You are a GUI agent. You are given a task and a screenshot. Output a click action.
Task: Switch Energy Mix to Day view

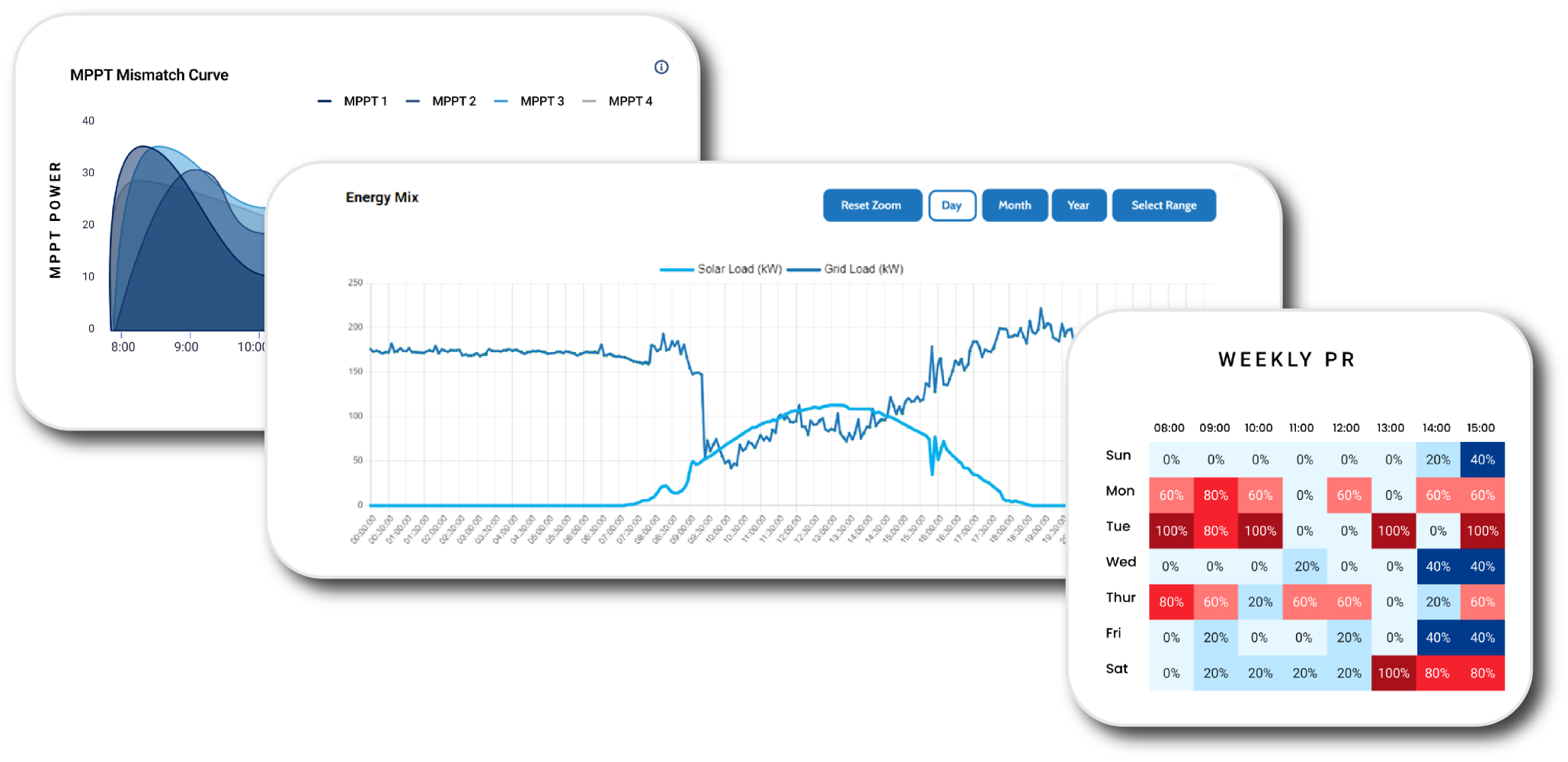(952, 206)
